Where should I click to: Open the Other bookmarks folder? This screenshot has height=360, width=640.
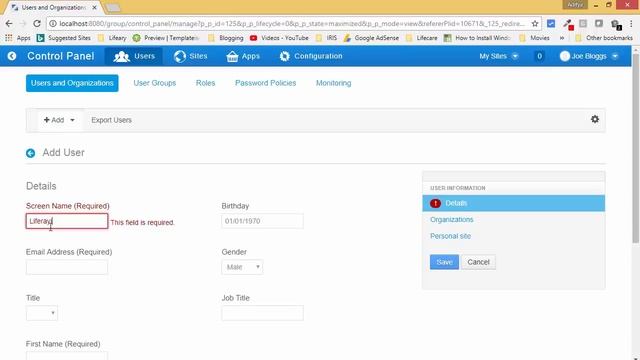tap(604, 38)
